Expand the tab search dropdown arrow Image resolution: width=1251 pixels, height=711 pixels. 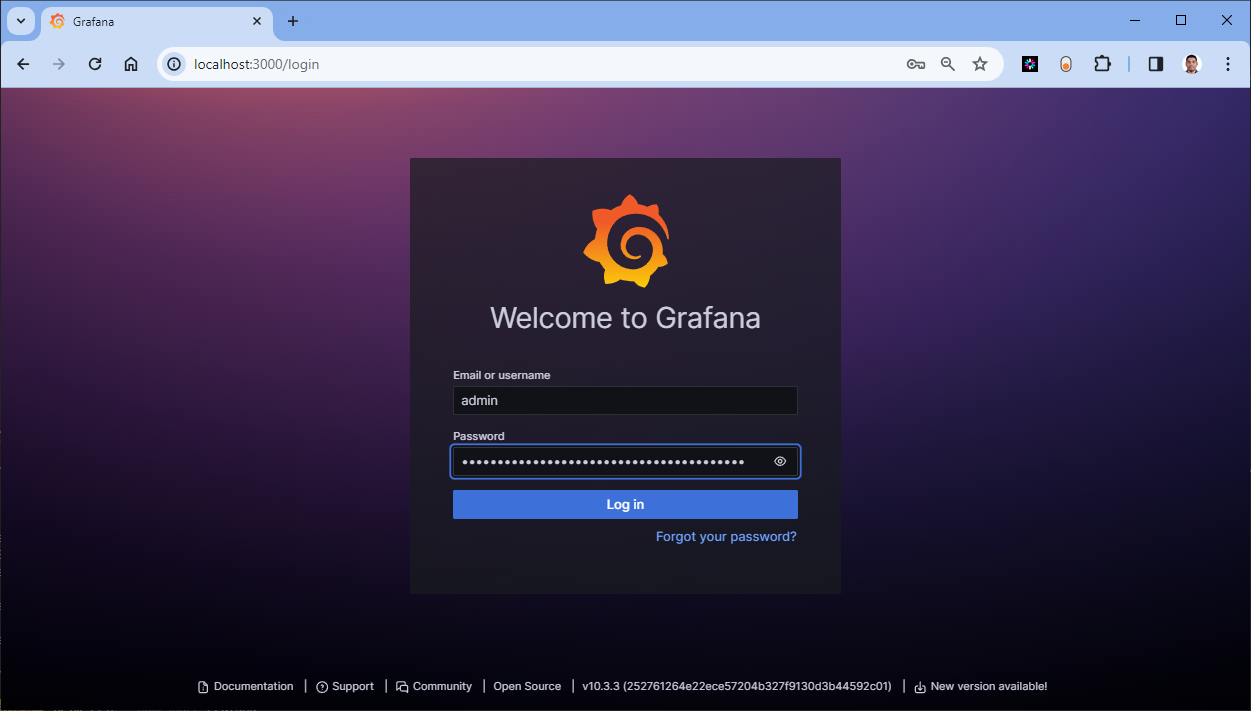[20, 21]
